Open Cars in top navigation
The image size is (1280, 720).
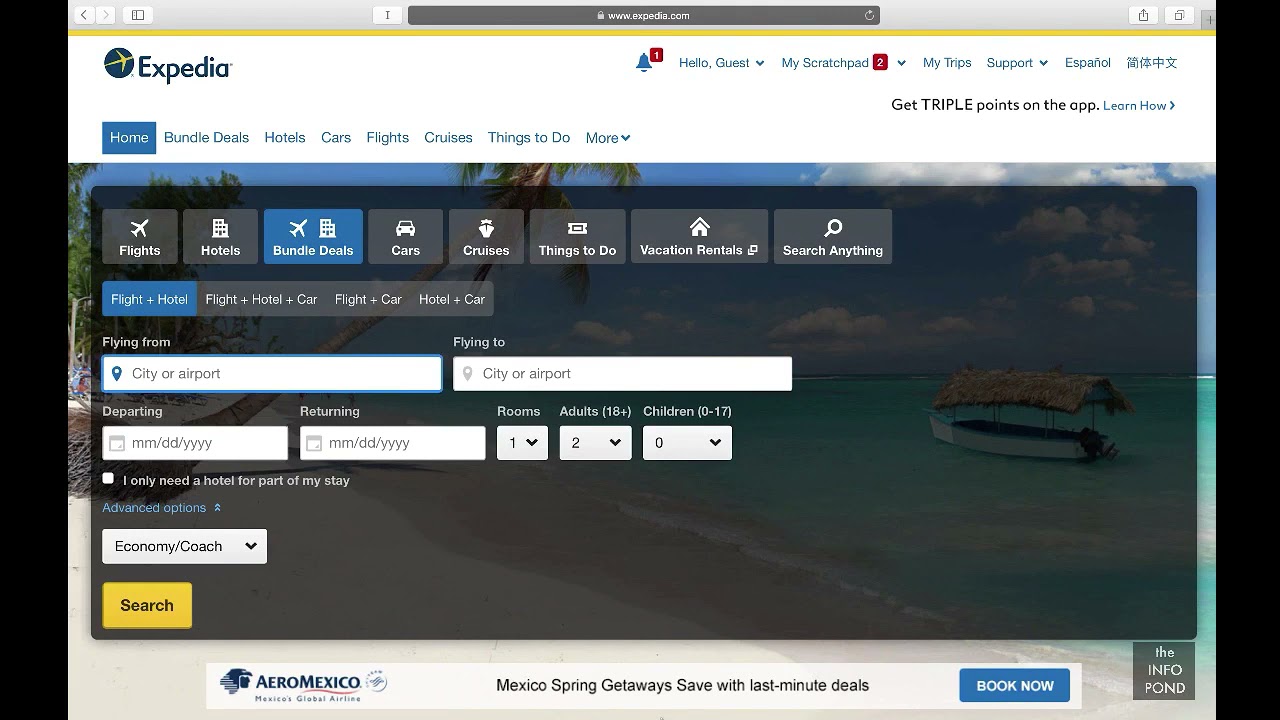click(x=336, y=138)
